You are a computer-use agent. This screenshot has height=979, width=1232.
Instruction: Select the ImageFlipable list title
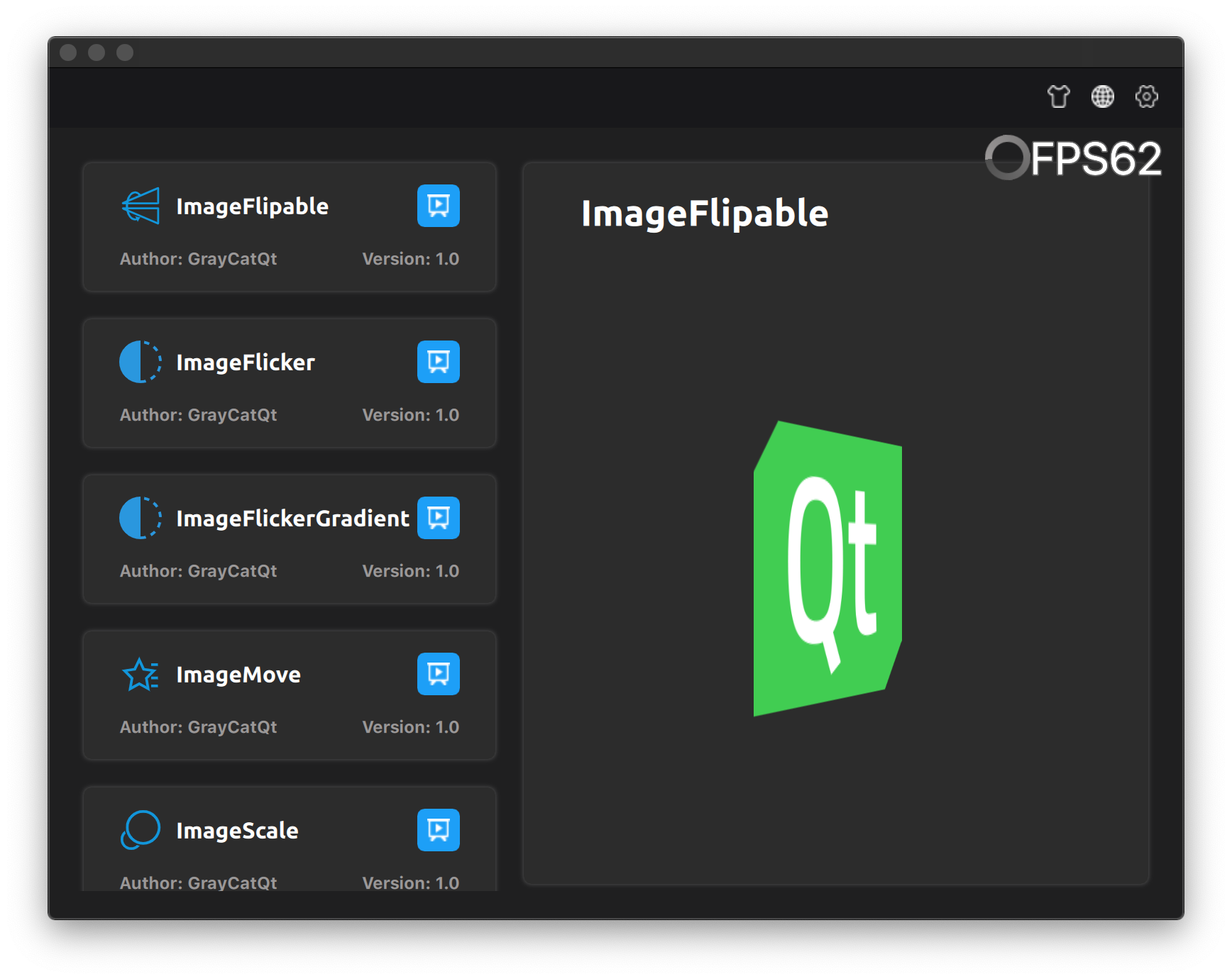click(252, 206)
